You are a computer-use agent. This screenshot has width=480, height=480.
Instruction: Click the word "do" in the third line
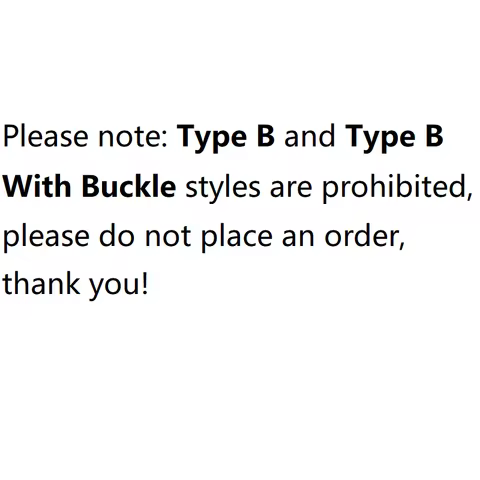point(117,235)
